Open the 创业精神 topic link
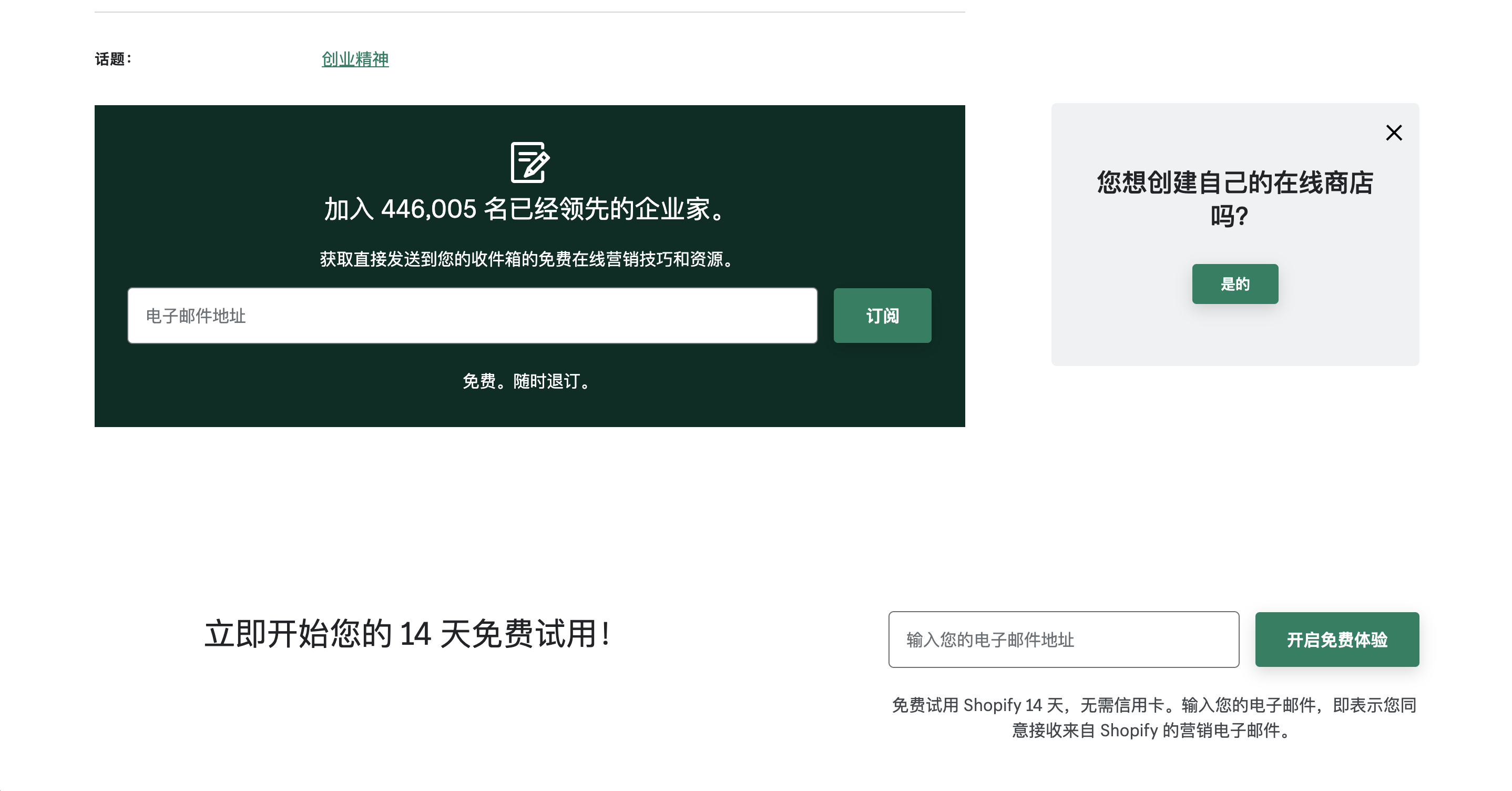 (355, 59)
